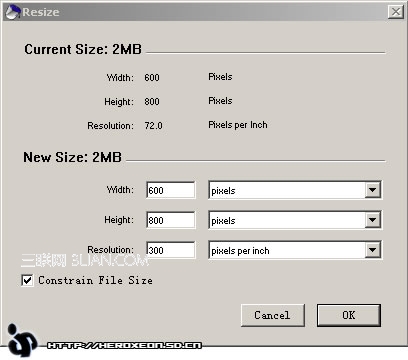Click the 'Current Size: 2MB' heading
Viewport: 408px width, 360px height.
pyautogui.click(x=83, y=49)
